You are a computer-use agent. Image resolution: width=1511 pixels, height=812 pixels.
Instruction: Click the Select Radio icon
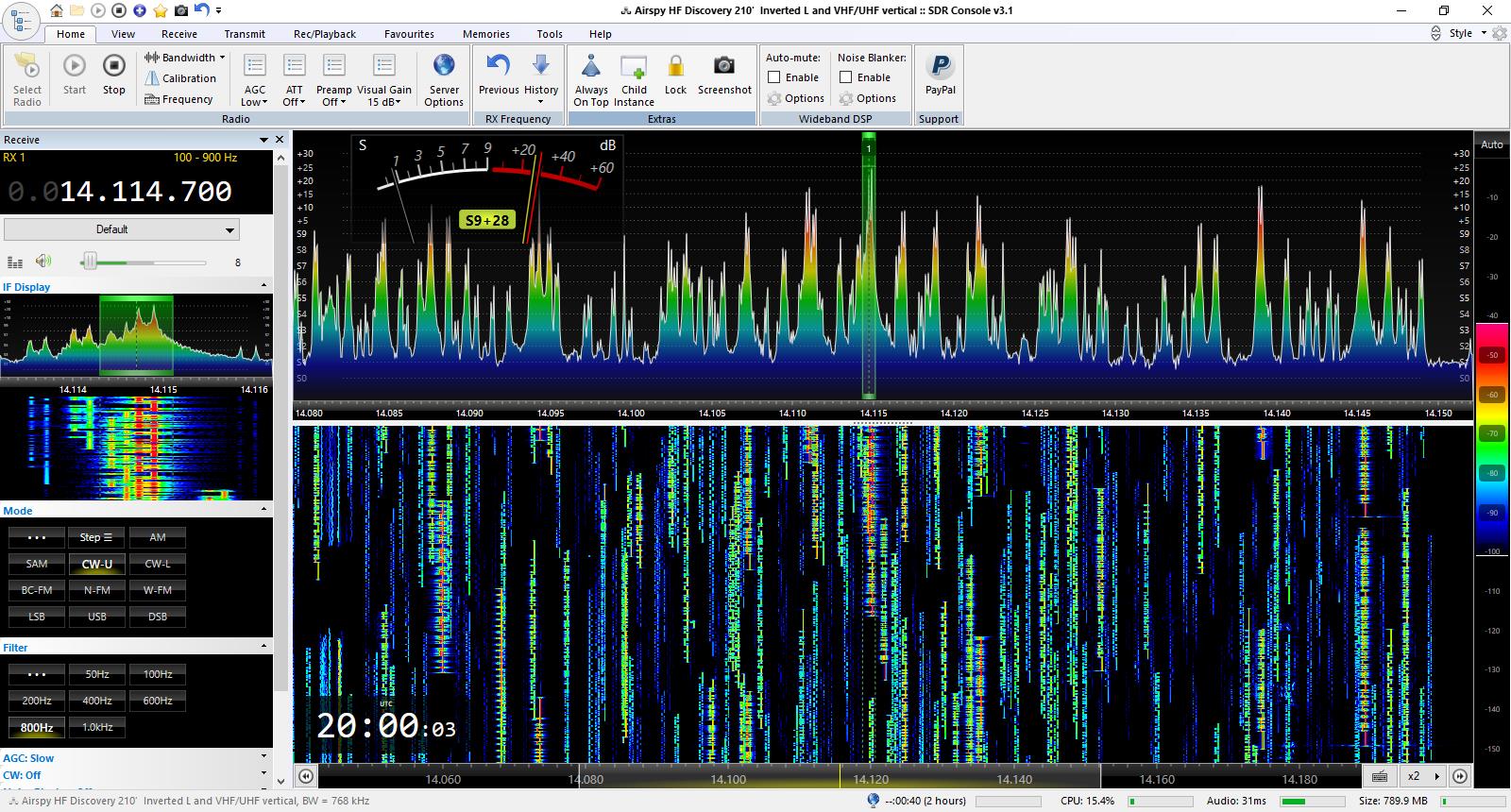pyautogui.click(x=27, y=66)
